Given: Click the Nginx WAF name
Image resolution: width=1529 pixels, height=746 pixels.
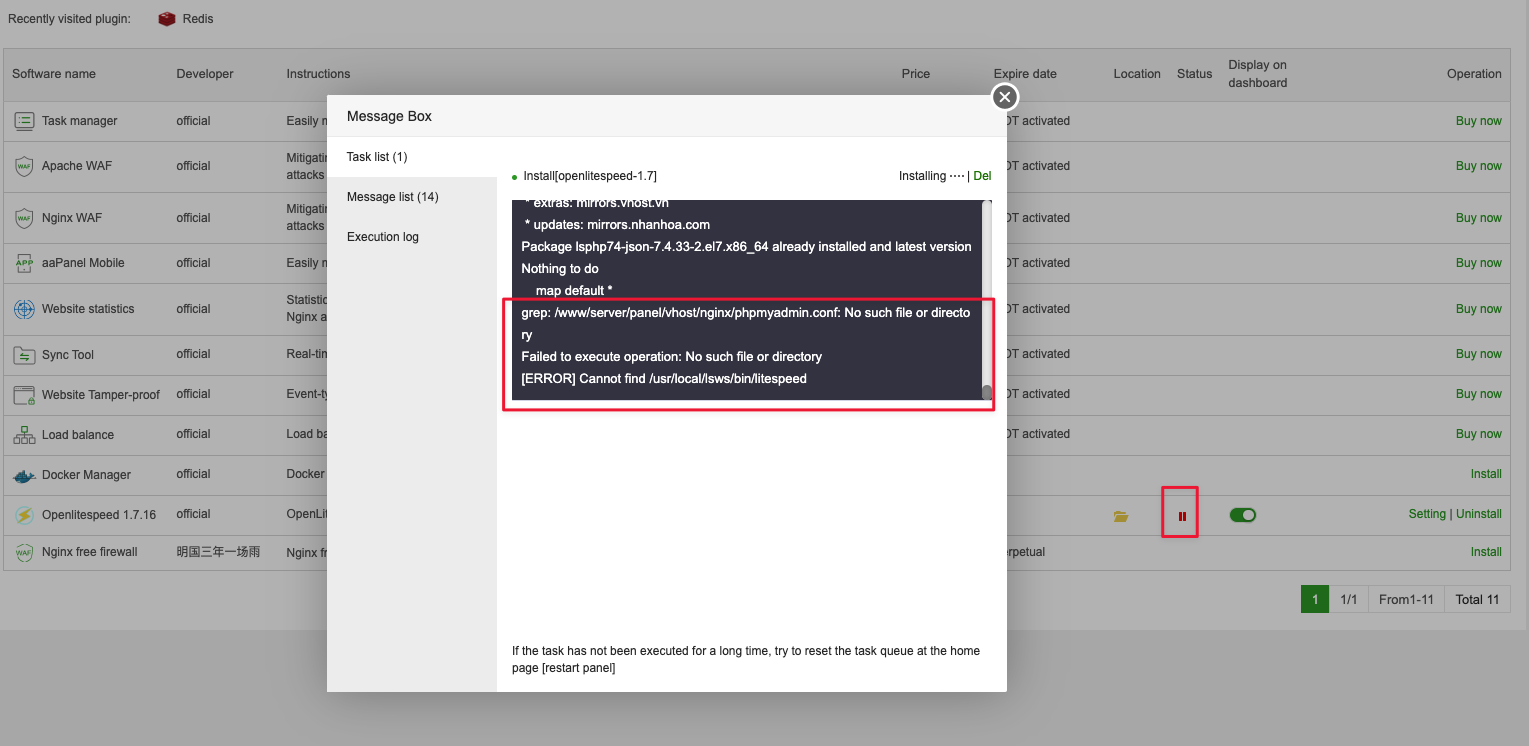Looking at the screenshot, I should tap(72, 218).
